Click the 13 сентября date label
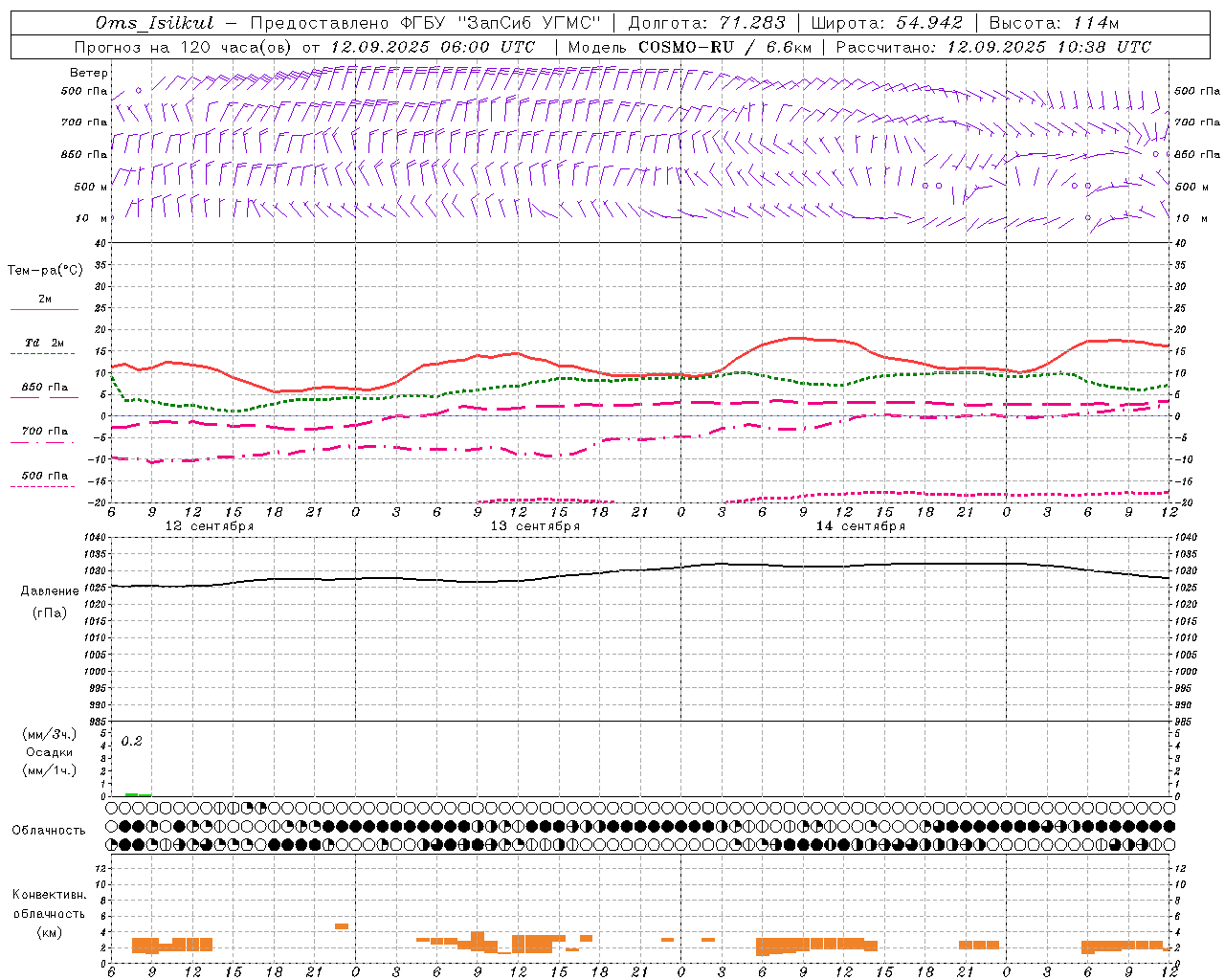The width and height of the screenshot is (1225, 980). click(x=535, y=526)
